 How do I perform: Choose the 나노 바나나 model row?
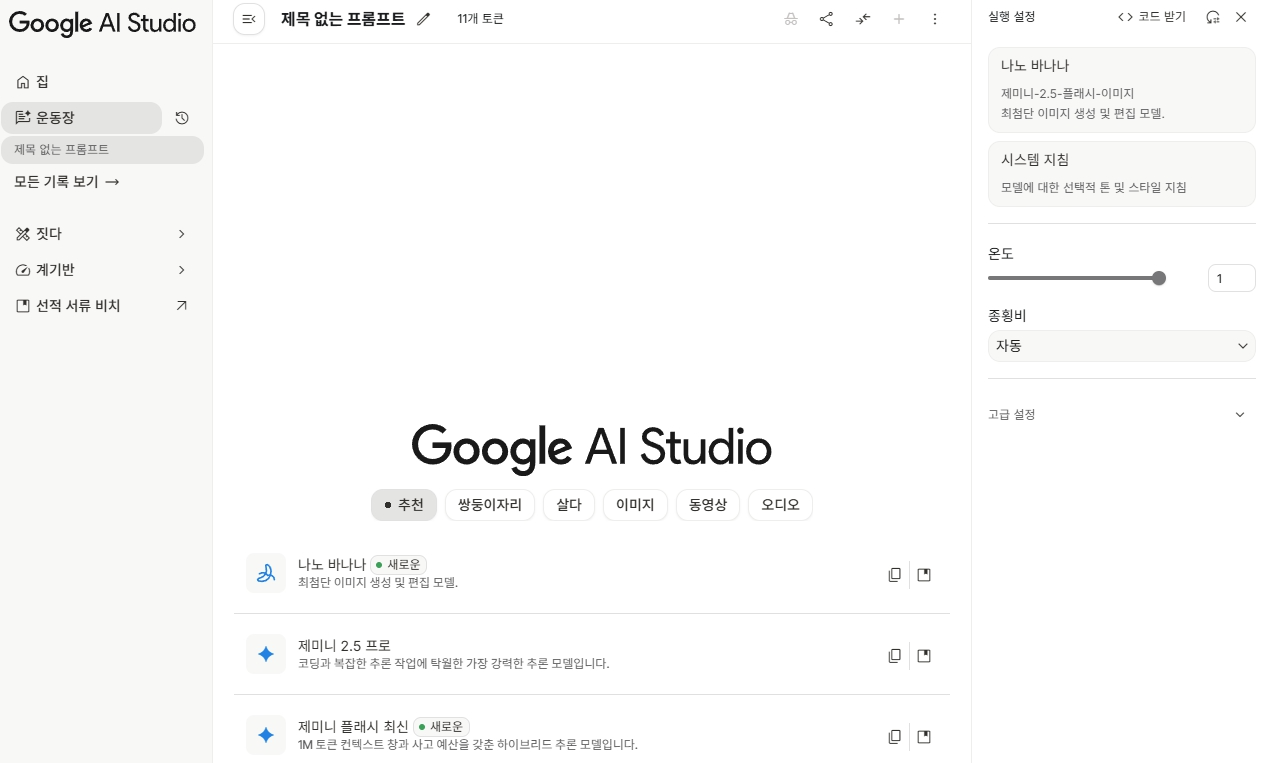tap(591, 573)
